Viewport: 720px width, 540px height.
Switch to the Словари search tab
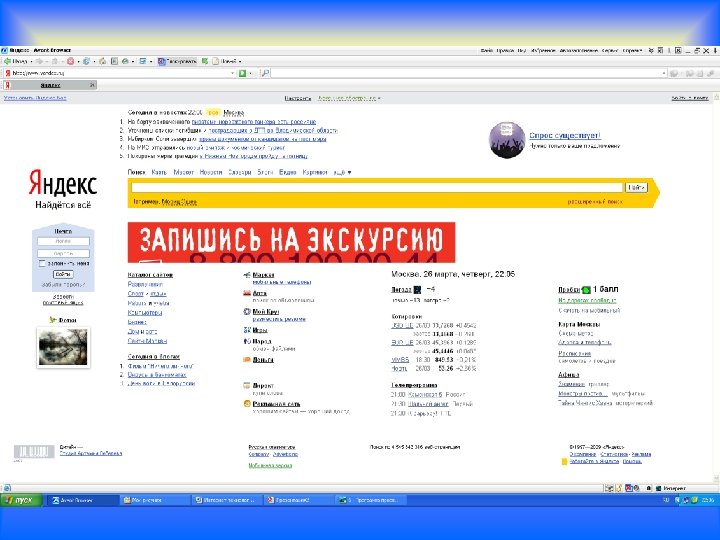(240, 172)
